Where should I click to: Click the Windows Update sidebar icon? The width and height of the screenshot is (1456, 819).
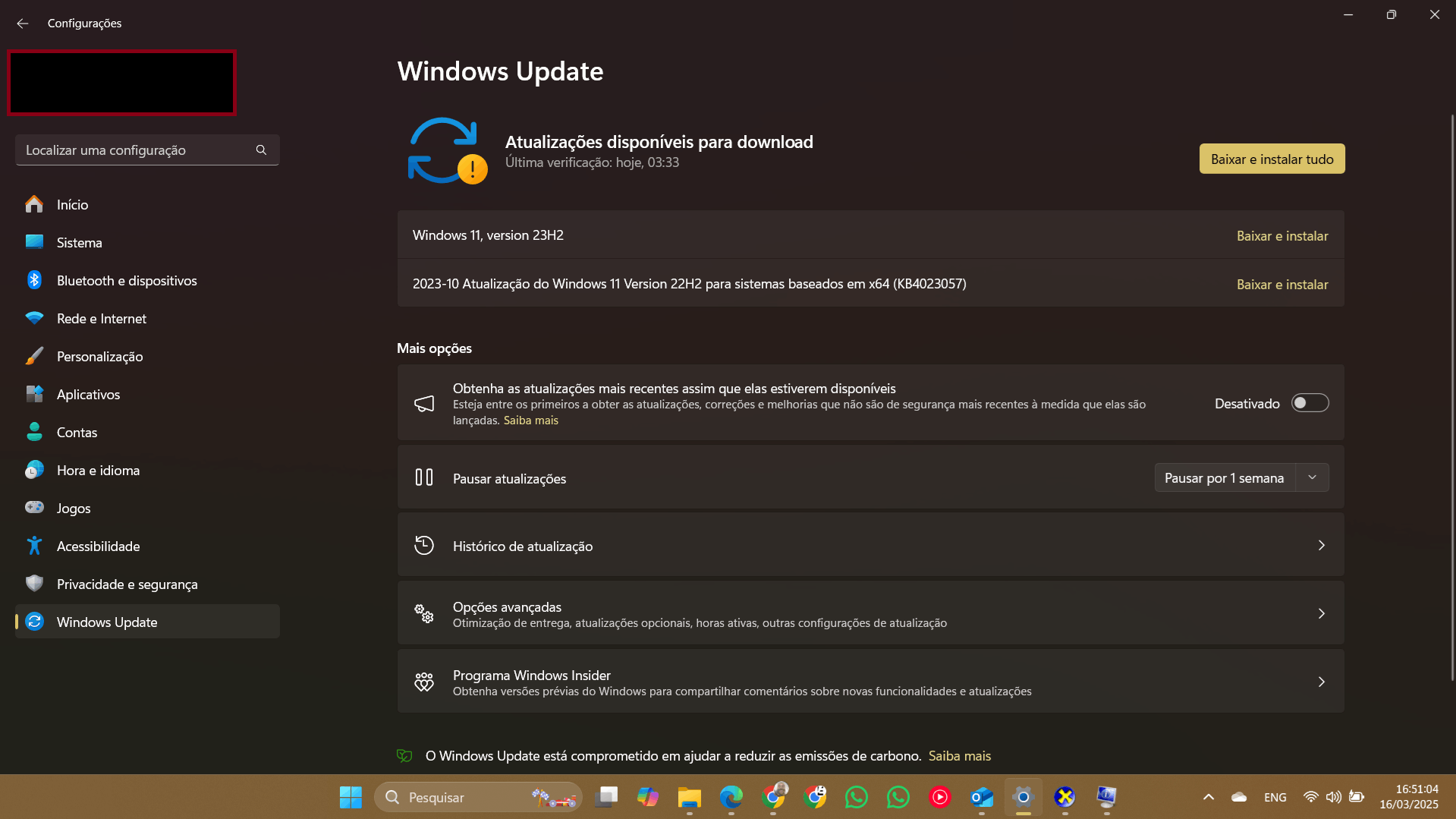coord(34,622)
